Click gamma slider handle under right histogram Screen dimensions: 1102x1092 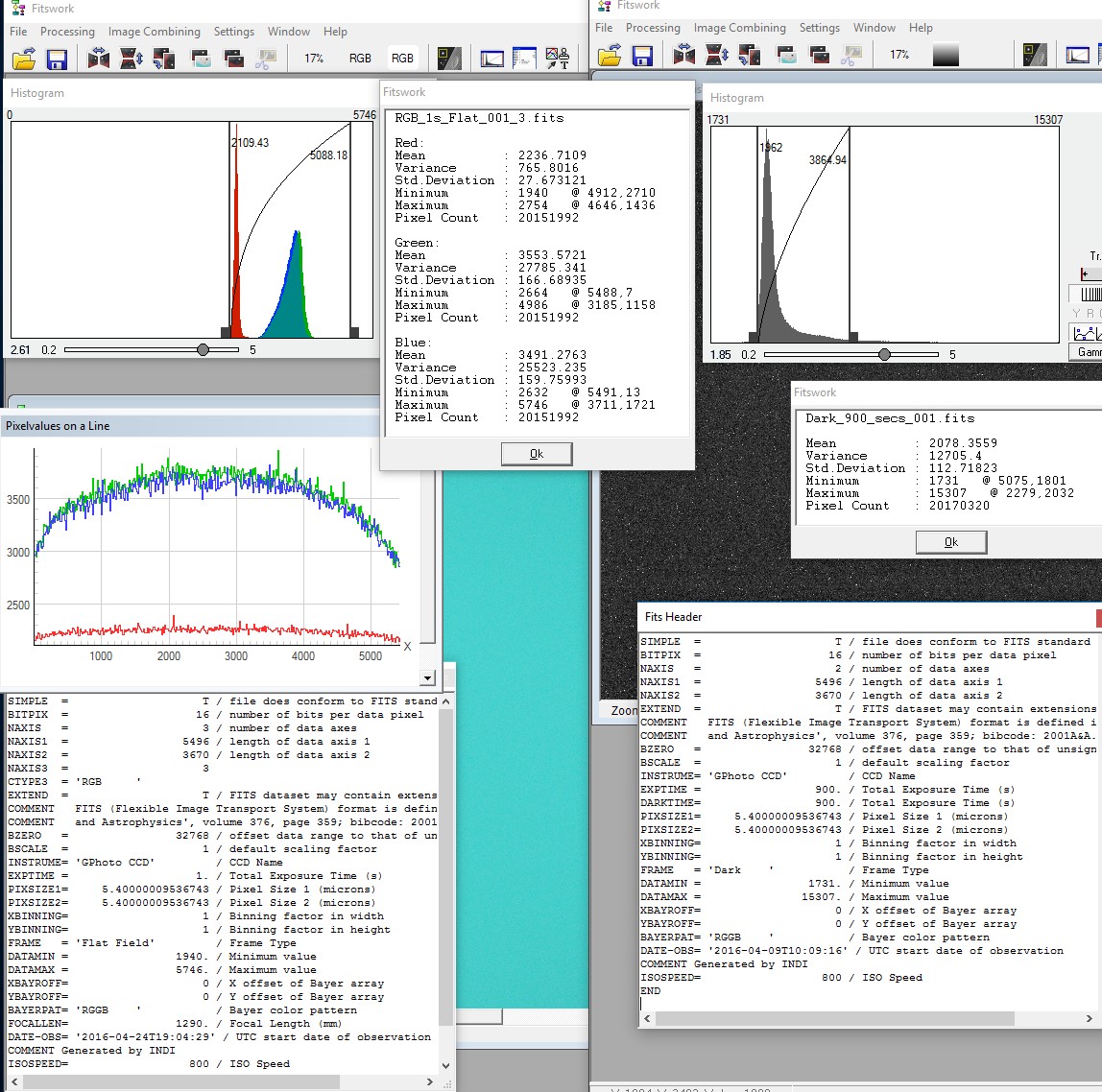884,354
